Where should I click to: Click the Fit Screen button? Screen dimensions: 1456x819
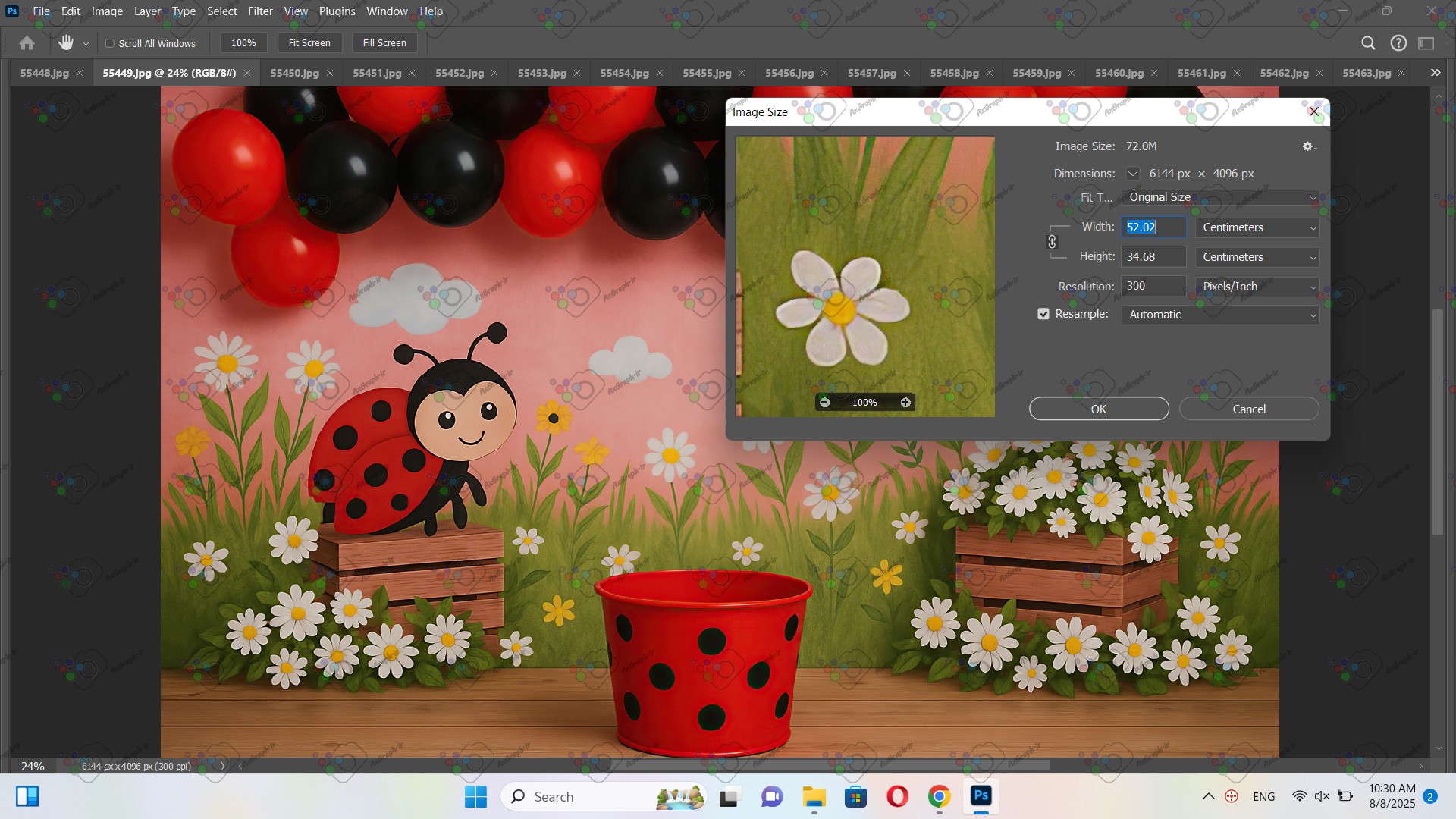pyautogui.click(x=309, y=43)
